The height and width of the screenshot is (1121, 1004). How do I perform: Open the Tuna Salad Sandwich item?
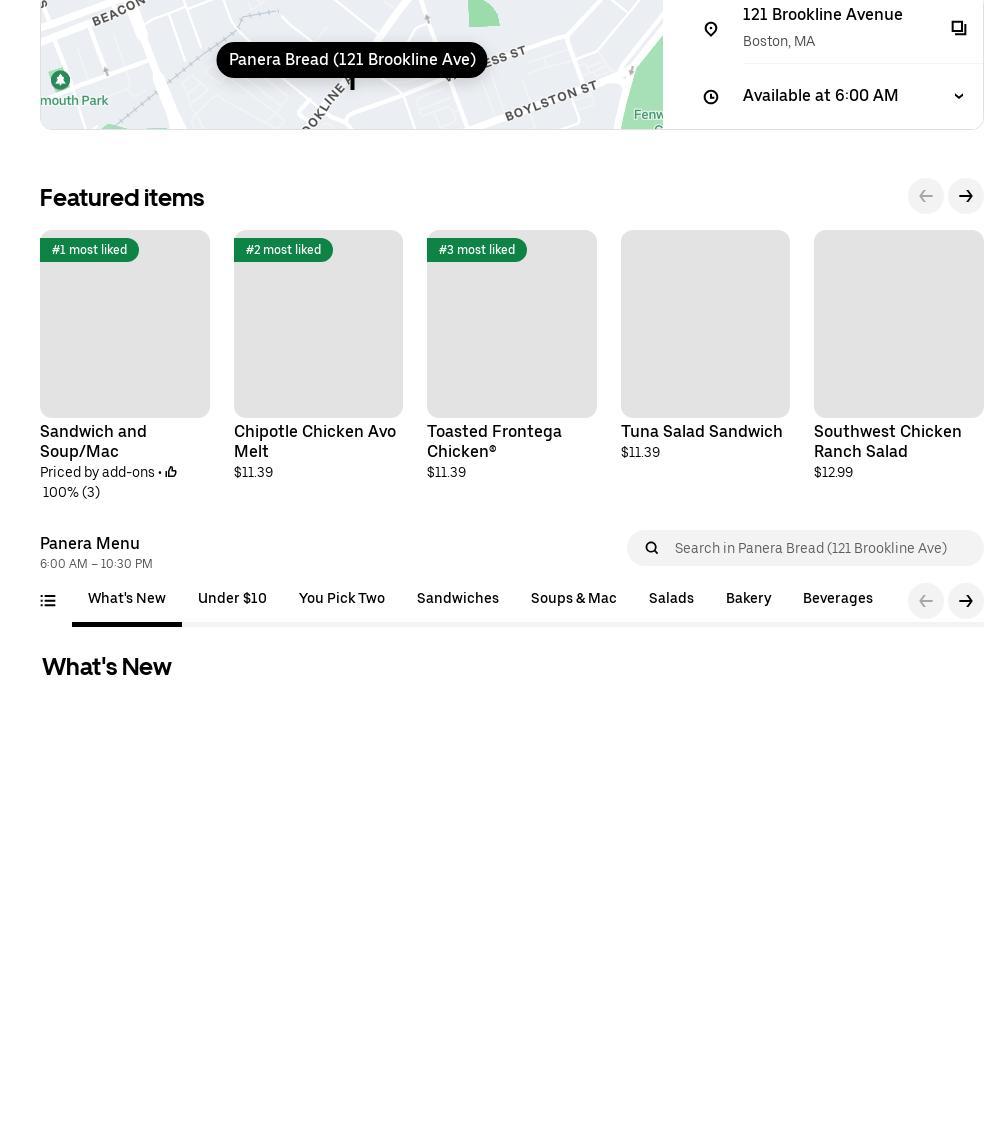coord(705,345)
